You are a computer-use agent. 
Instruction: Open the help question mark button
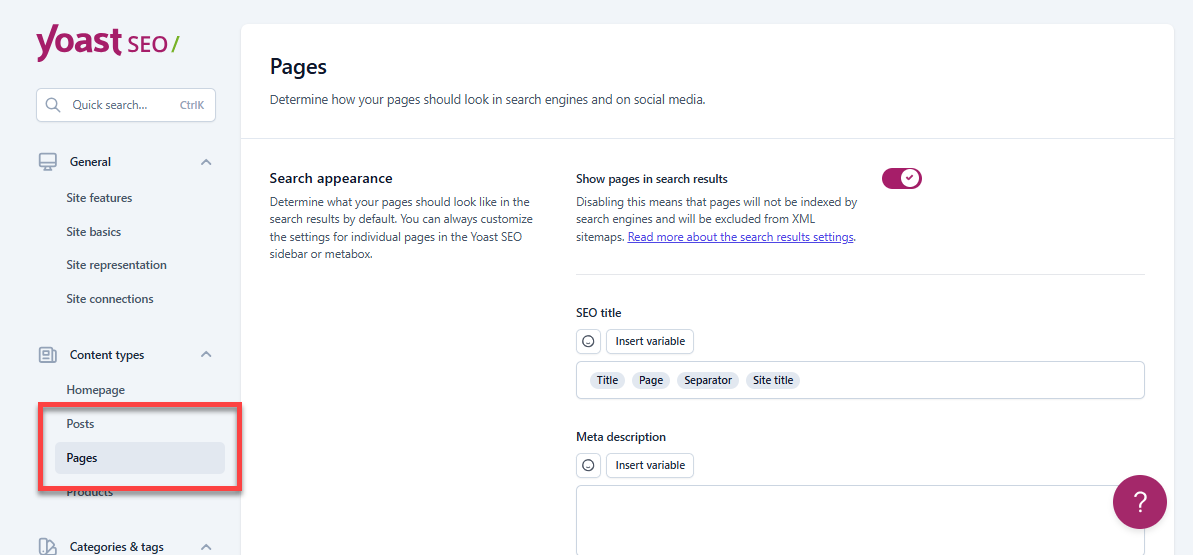(x=1140, y=502)
